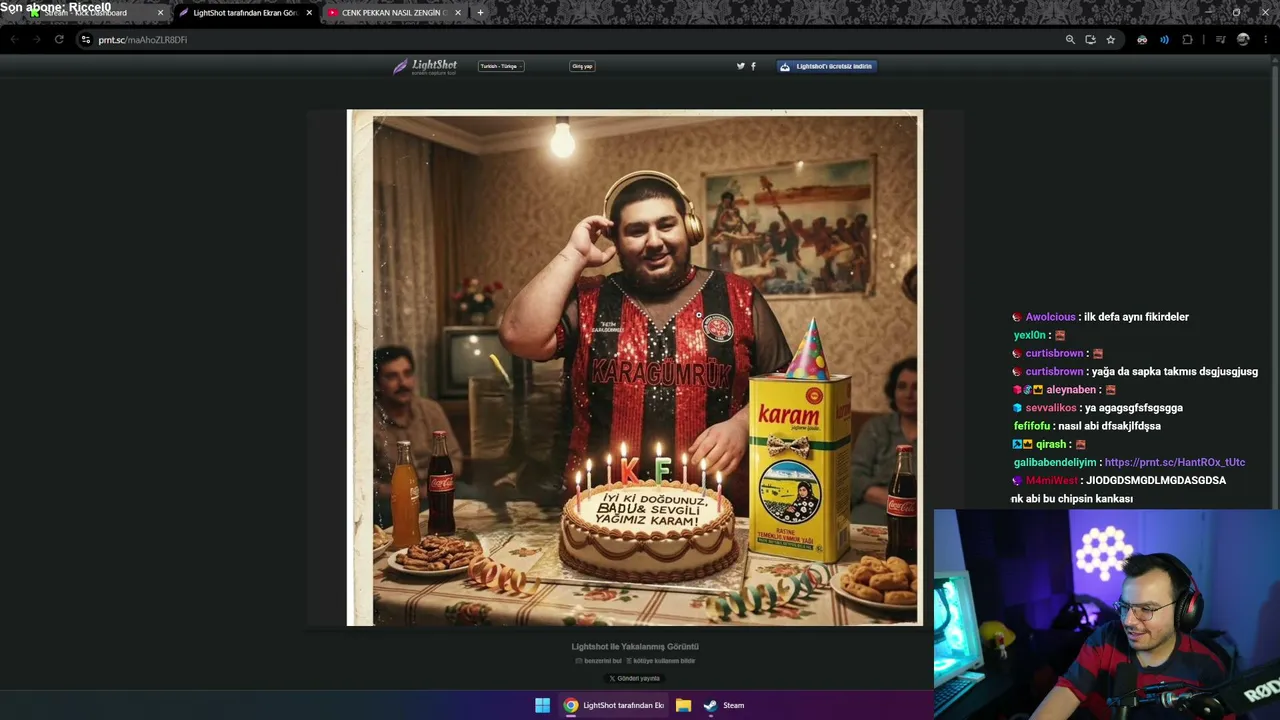The height and width of the screenshot is (720, 1280).
Task: Click Lightshot'ı ücretsiz indirin download button
Action: click(x=827, y=66)
